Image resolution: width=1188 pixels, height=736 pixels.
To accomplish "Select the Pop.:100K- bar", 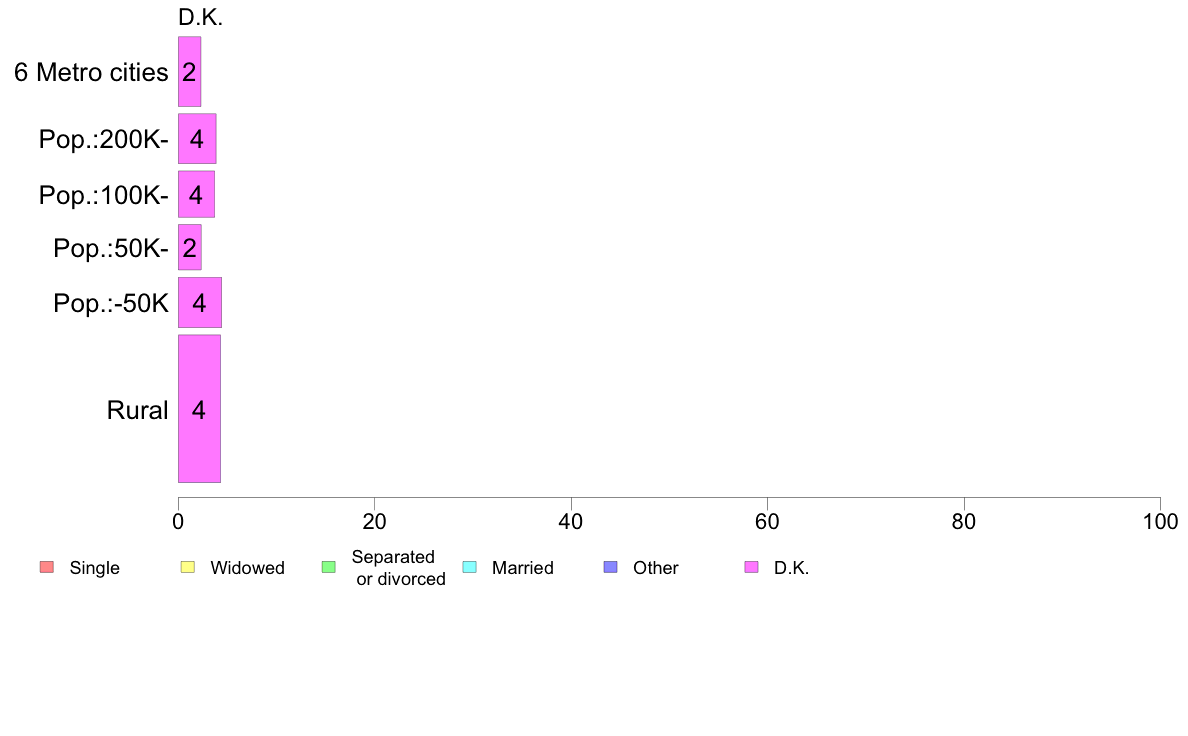I will [x=196, y=194].
